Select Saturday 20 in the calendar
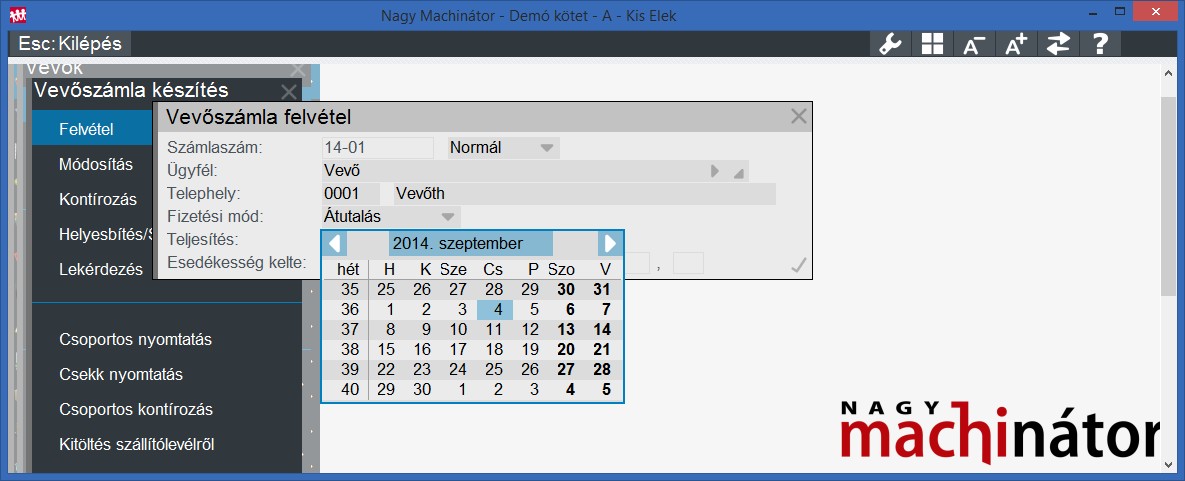This screenshot has height=481, width=1185. click(x=565, y=350)
